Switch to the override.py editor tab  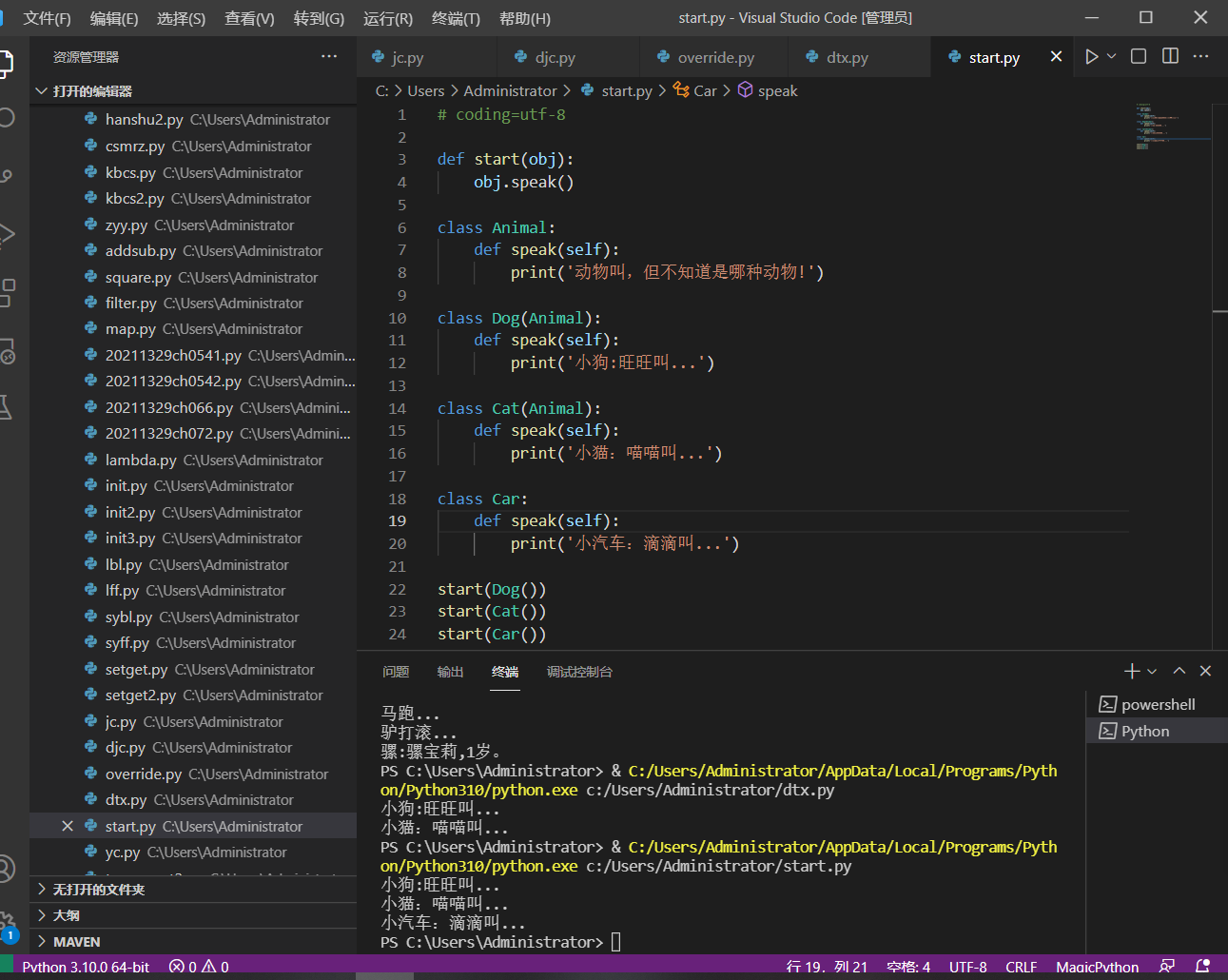715,58
